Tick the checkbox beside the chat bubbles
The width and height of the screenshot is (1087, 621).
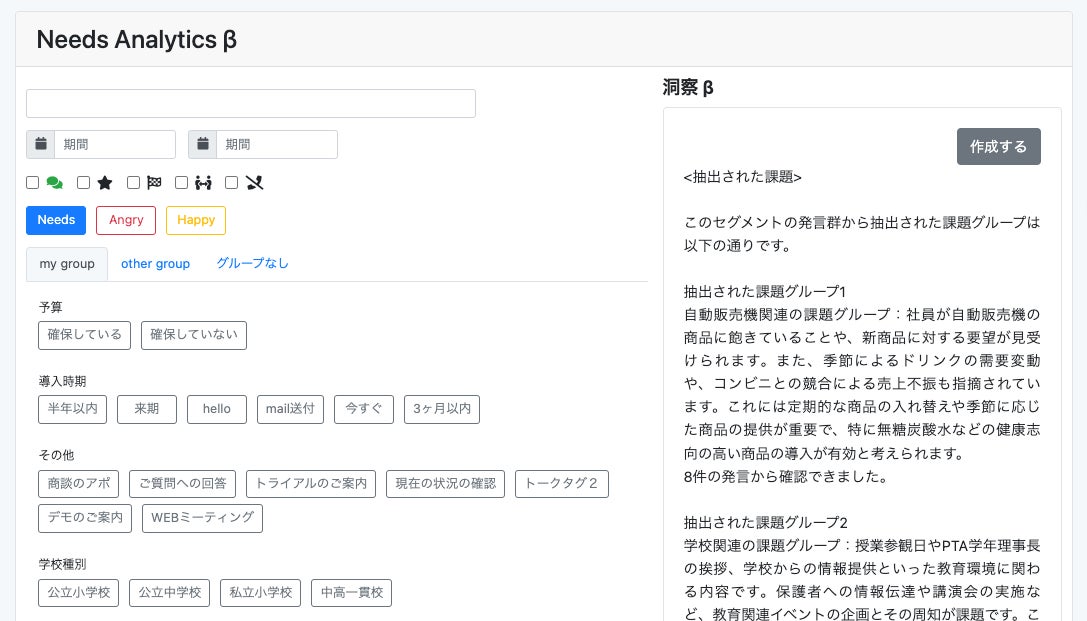(33, 183)
